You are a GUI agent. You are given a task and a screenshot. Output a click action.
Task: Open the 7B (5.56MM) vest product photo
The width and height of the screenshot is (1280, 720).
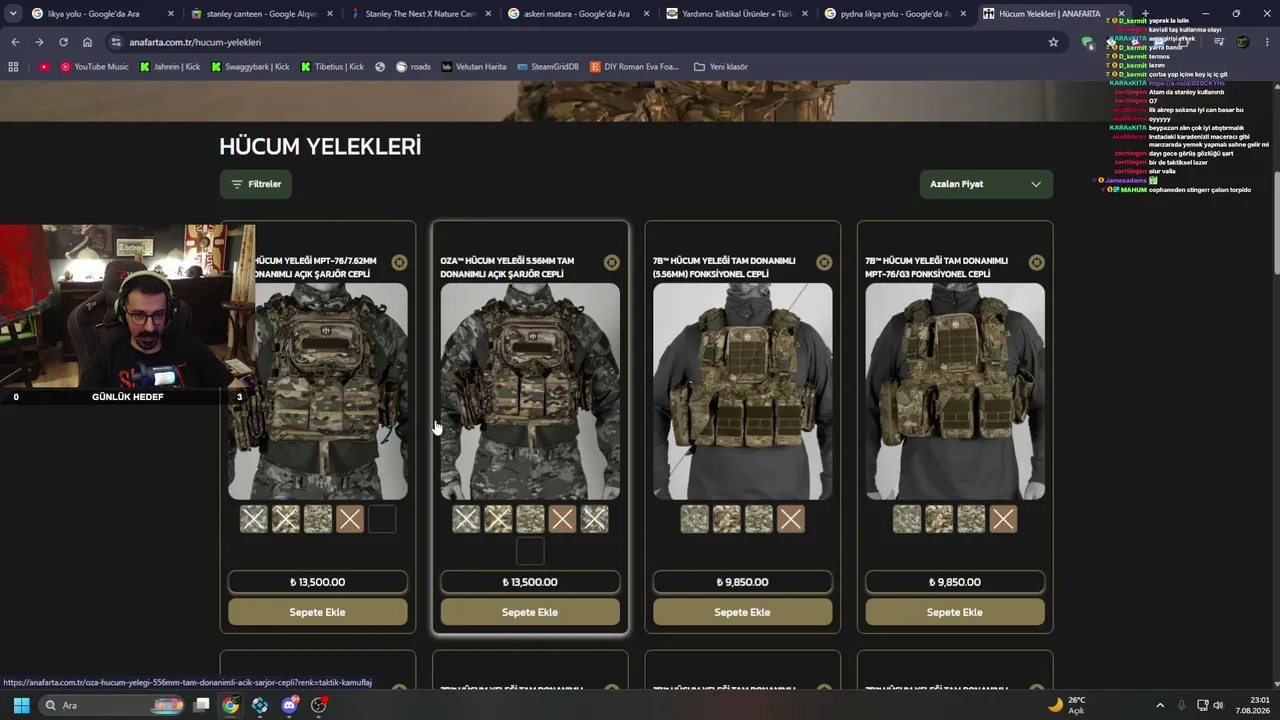(x=742, y=391)
